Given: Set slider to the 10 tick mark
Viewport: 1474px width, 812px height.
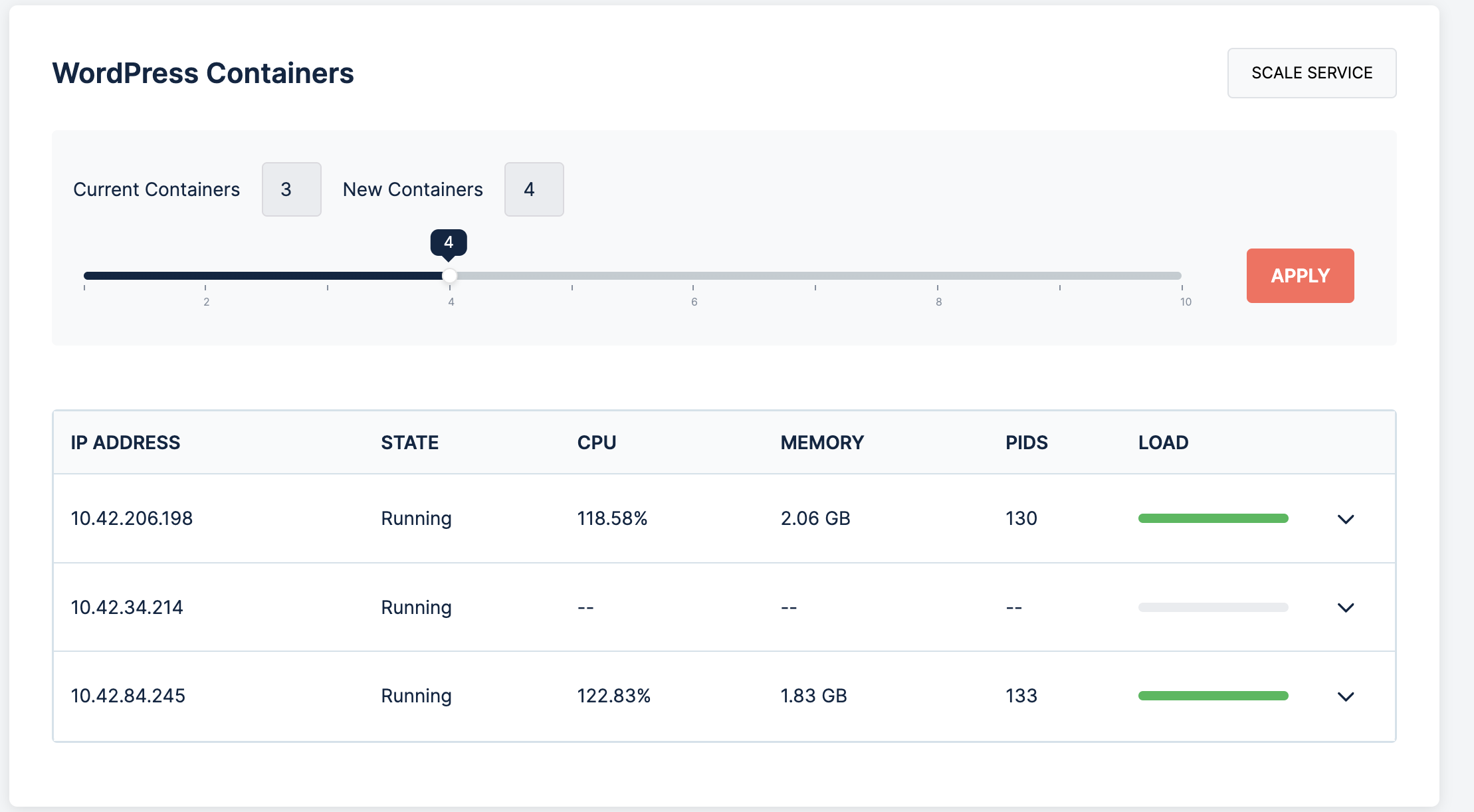Looking at the screenshot, I should pos(1181,276).
